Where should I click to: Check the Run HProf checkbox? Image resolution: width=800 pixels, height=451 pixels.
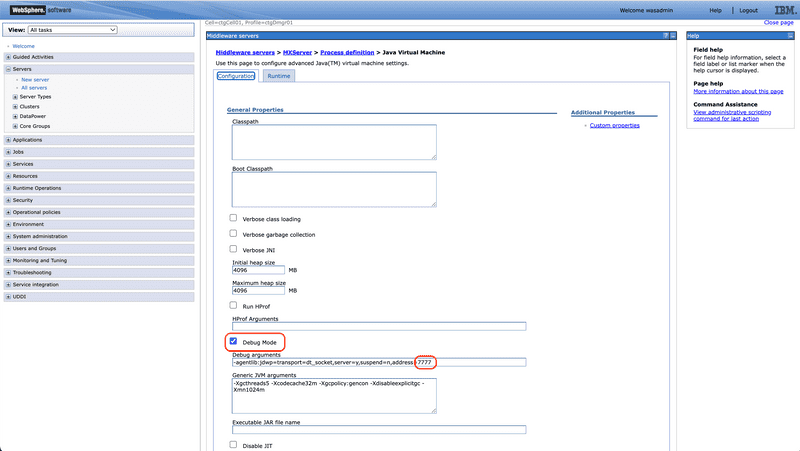[233, 305]
